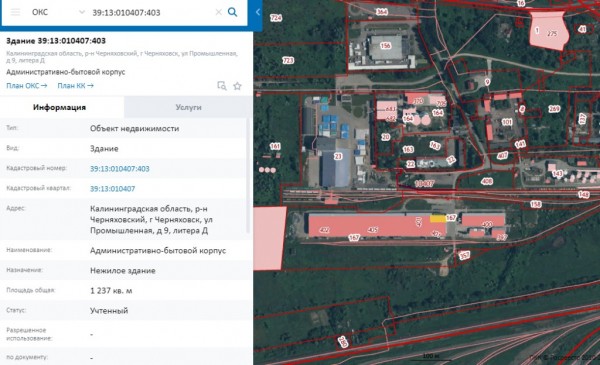Click the info panel vertical scrollbar

pos(248,176)
